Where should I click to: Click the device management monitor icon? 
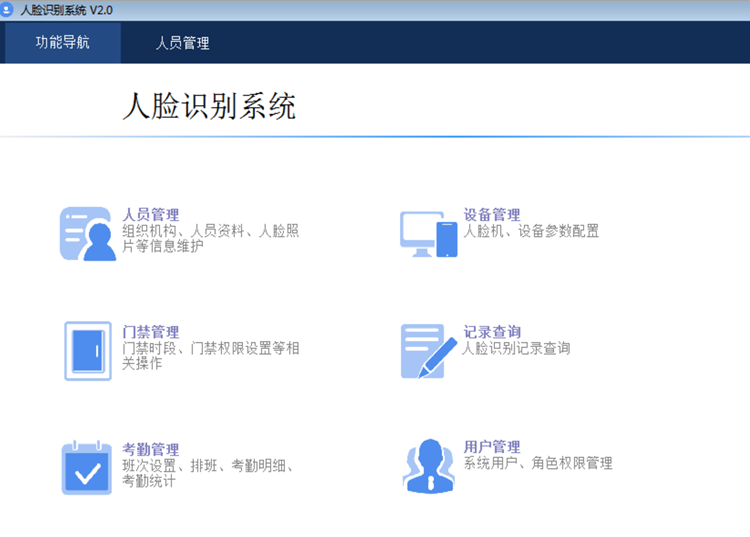(x=428, y=234)
